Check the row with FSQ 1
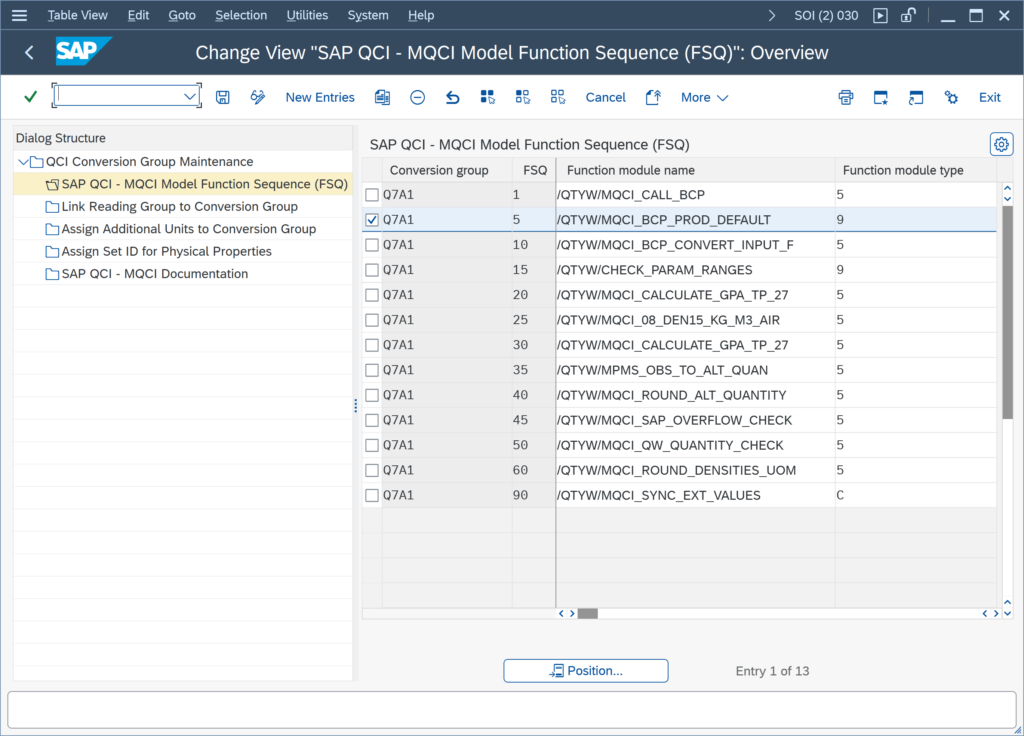 pos(372,195)
